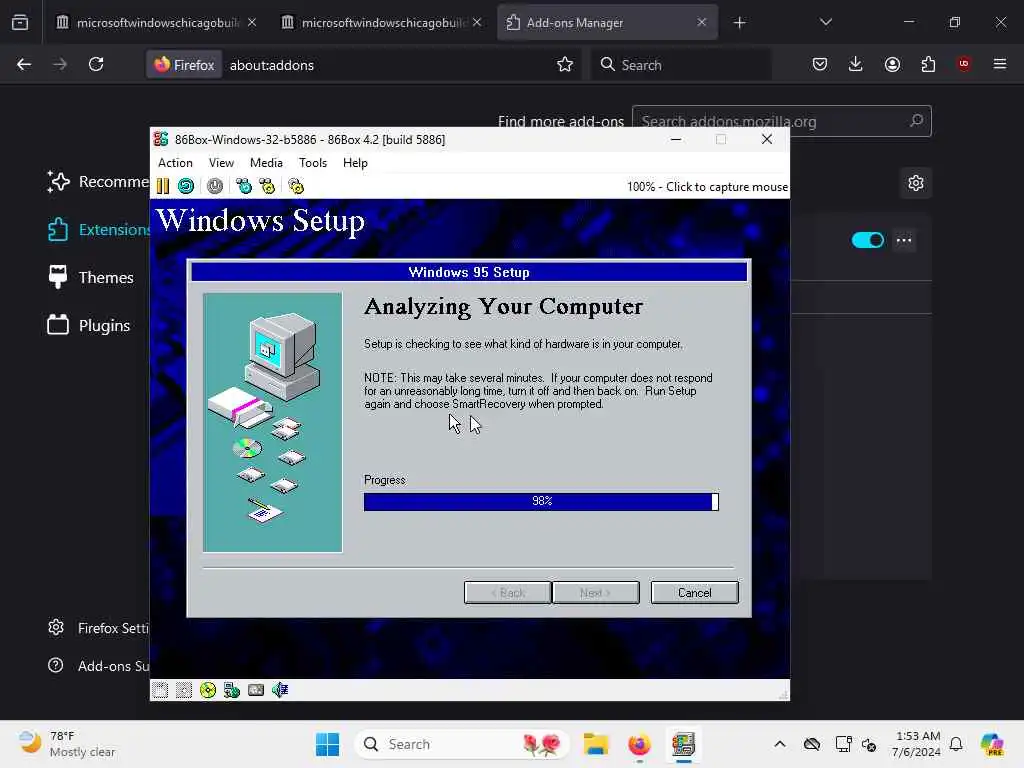Open the Windows Start menu

tap(327, 744)
